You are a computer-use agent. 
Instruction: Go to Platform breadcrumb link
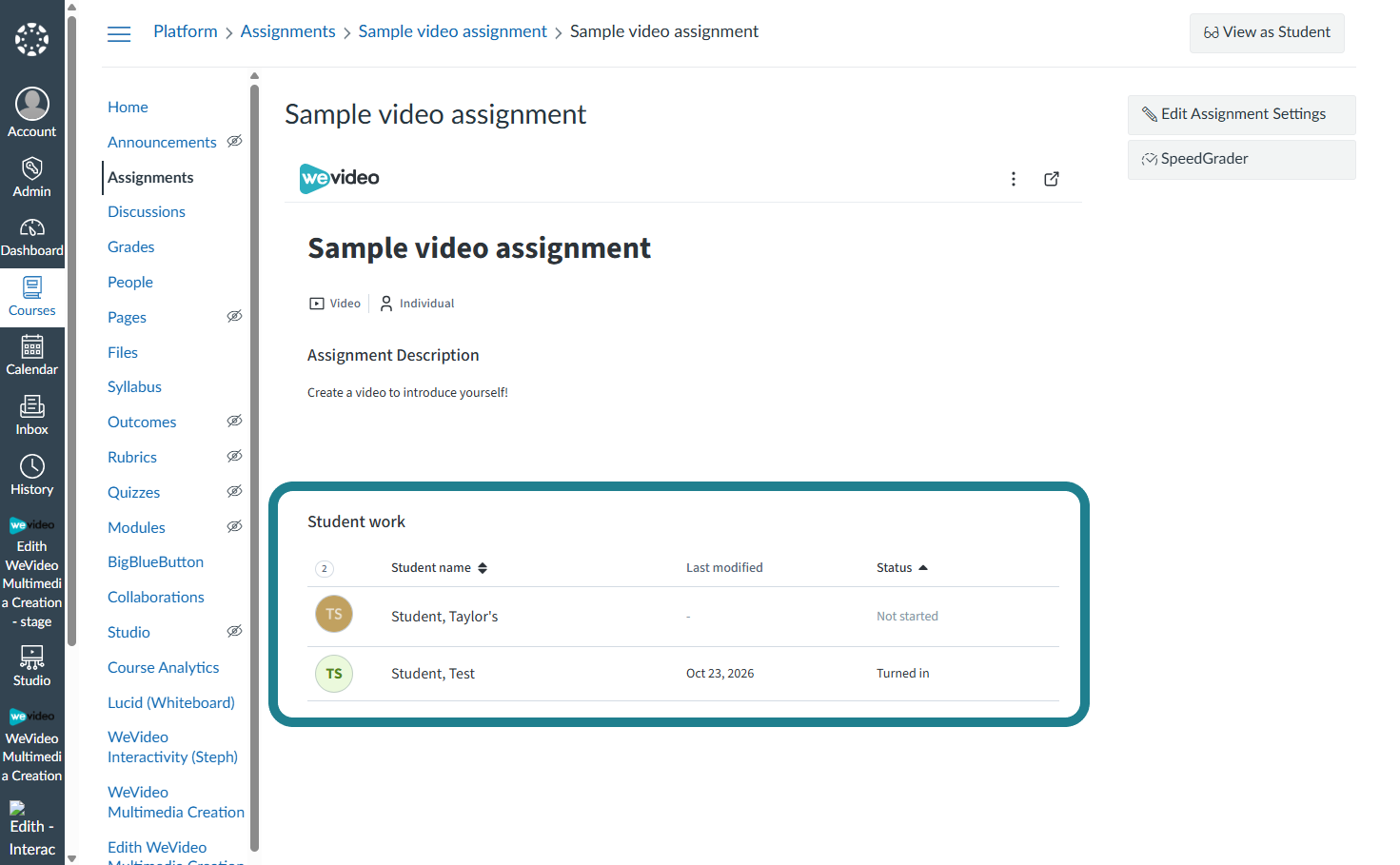click(186, 31)
